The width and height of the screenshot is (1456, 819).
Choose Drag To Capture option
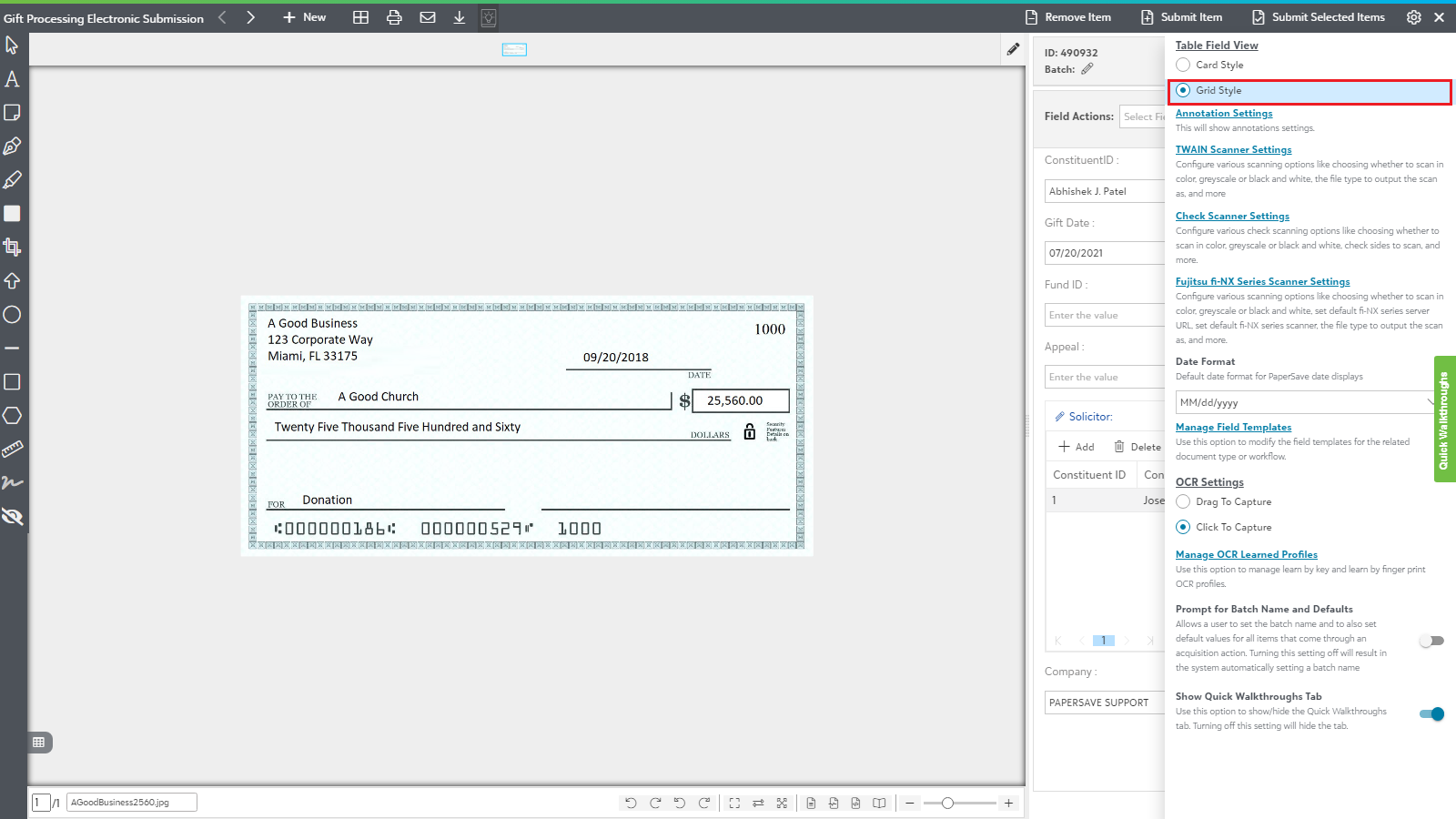pyautogui.click(x=1183, y=501)
